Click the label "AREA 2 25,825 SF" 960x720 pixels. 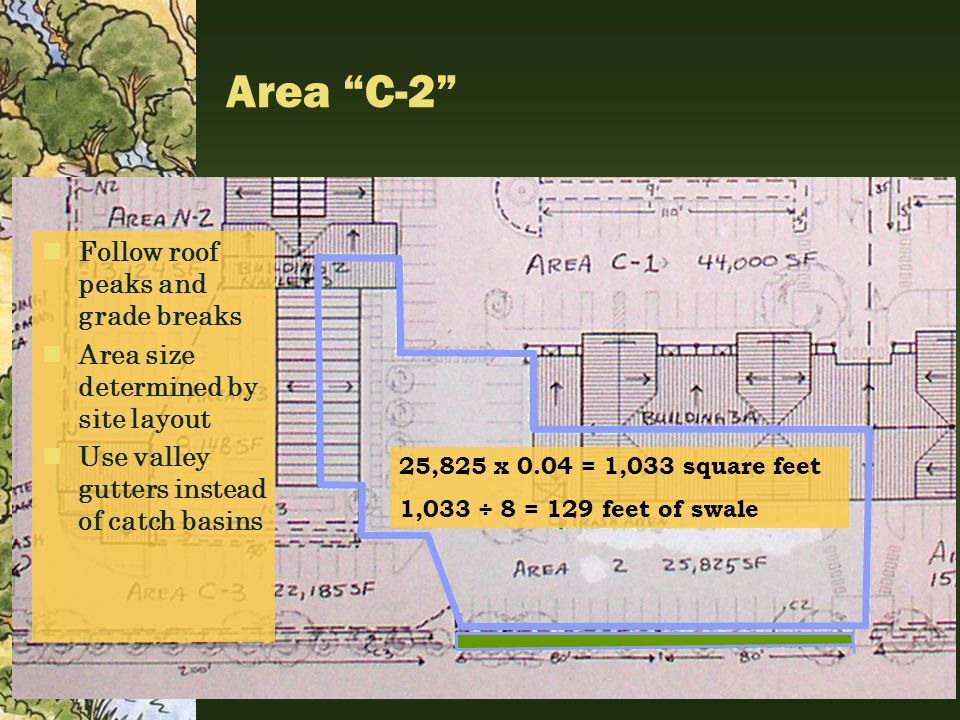[x=639, y=567]
